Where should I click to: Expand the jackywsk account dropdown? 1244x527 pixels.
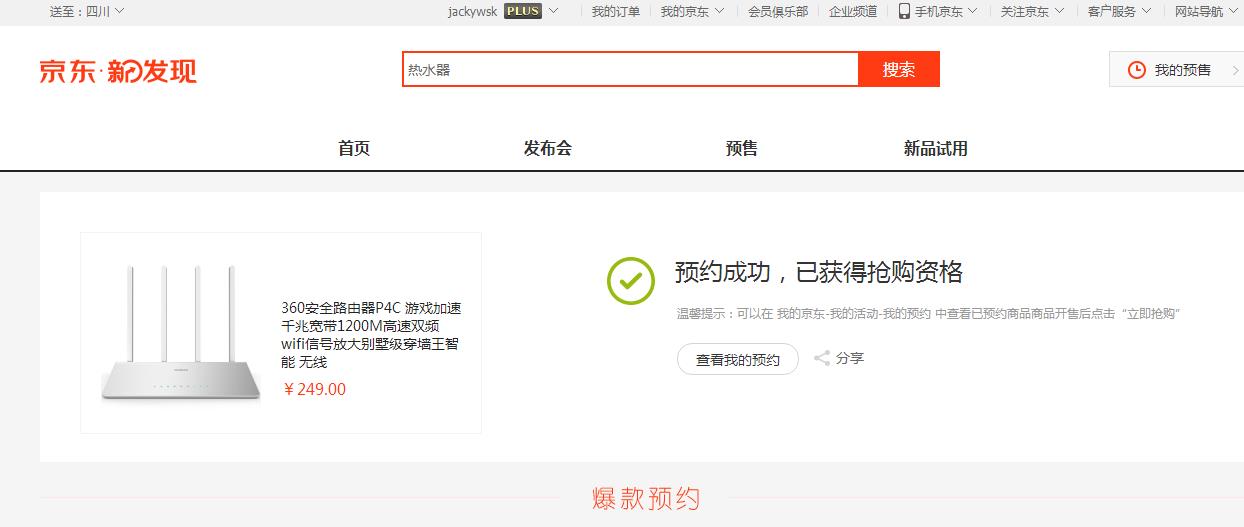point(503,11)
